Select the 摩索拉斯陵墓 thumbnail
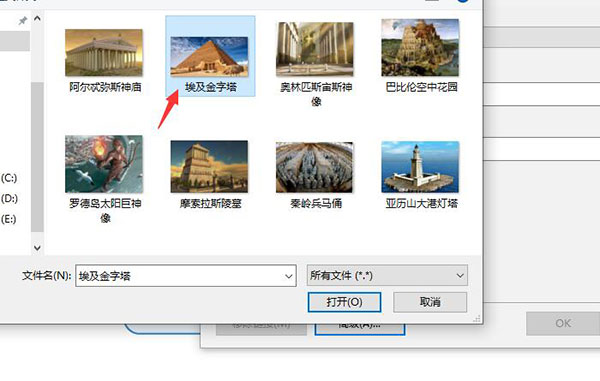Viewport: 600px width, 381px height. click(209, 166)
